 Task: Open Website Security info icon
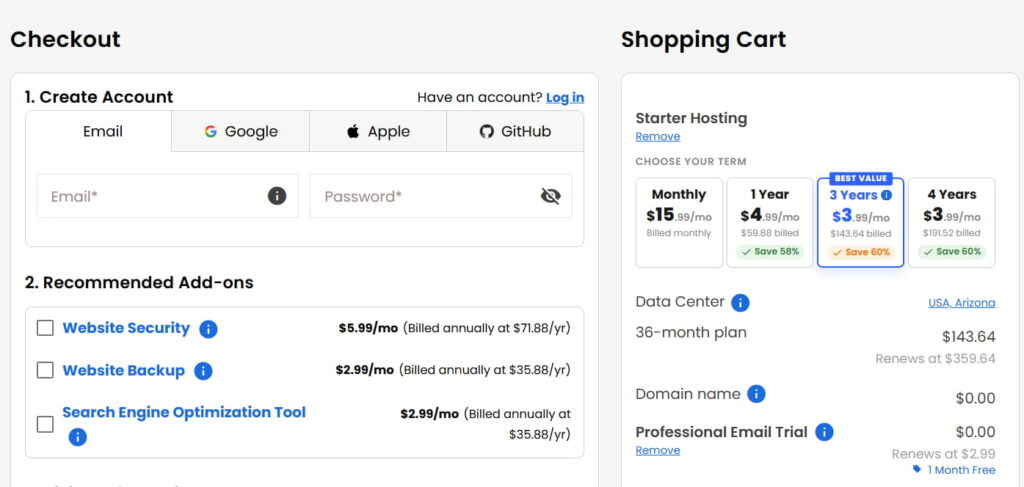[x=208, y=329]
